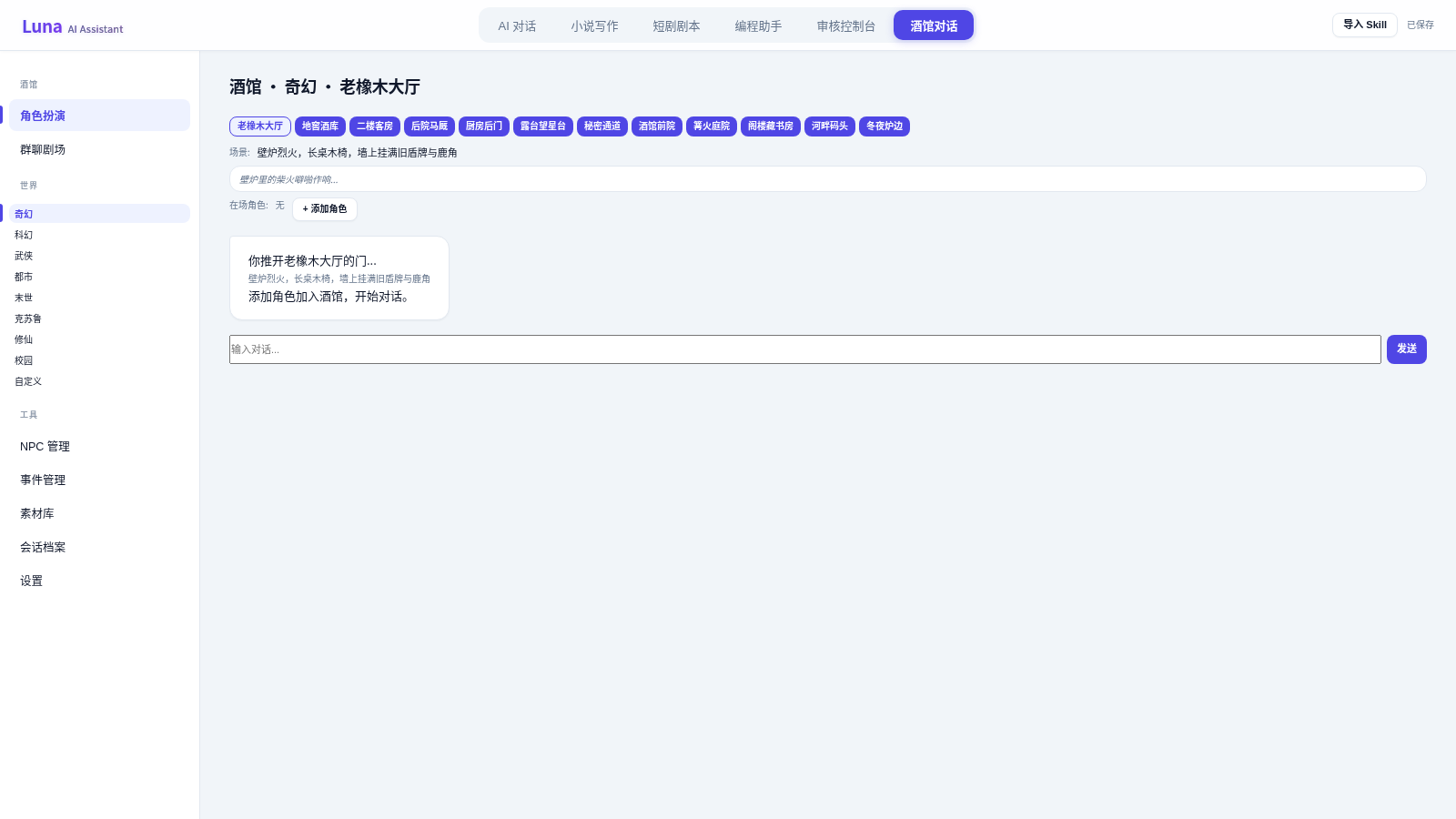Viewport: 1456px width, 819px height.
Task: Select the 河畔码头 scene chip
Action: click(x=830, y=126)
